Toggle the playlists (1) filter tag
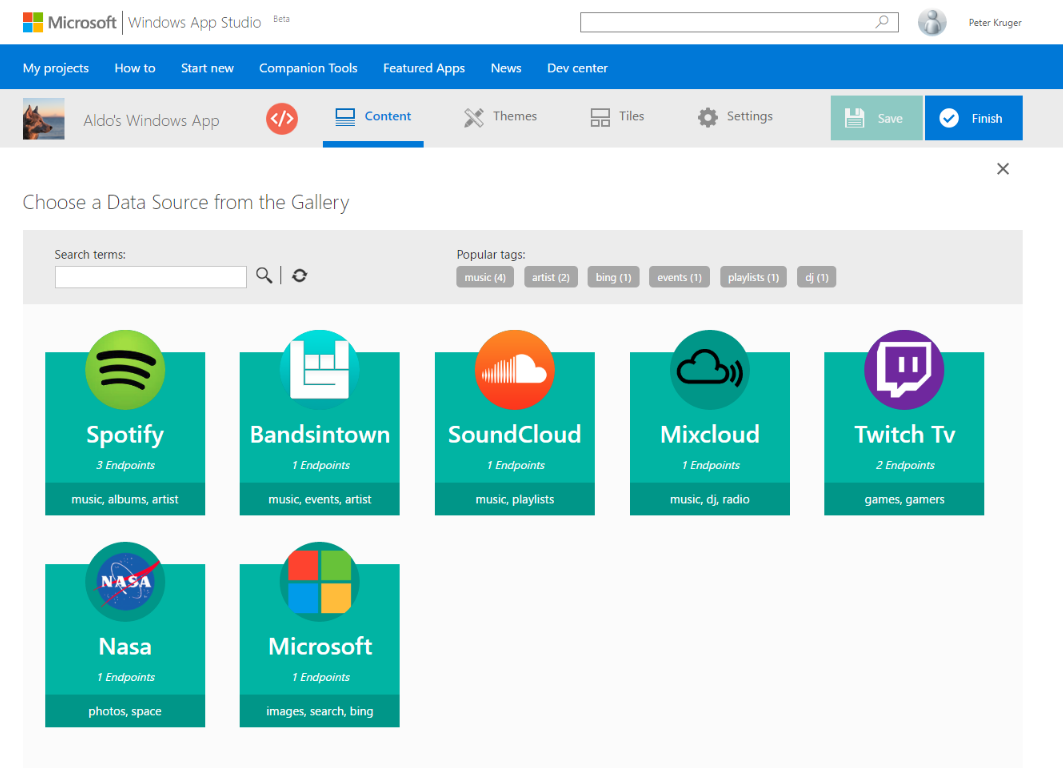This screenshot has height=768, width=1063. 753,276
